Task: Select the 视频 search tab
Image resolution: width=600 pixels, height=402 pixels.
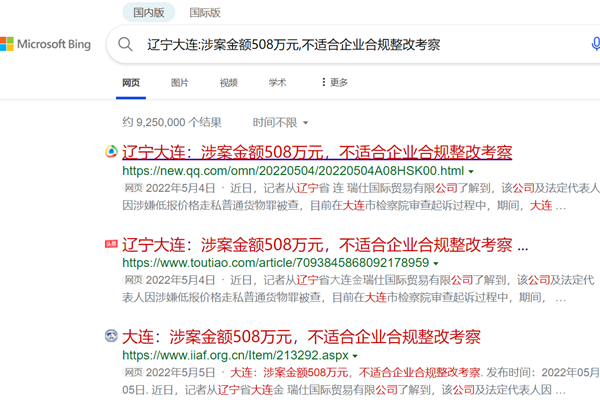Action: [x=229, y=82]
